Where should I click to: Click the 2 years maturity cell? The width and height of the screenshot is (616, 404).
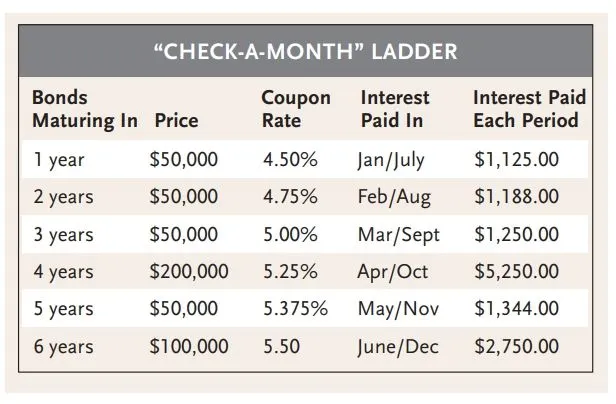(x=62, y=196)
